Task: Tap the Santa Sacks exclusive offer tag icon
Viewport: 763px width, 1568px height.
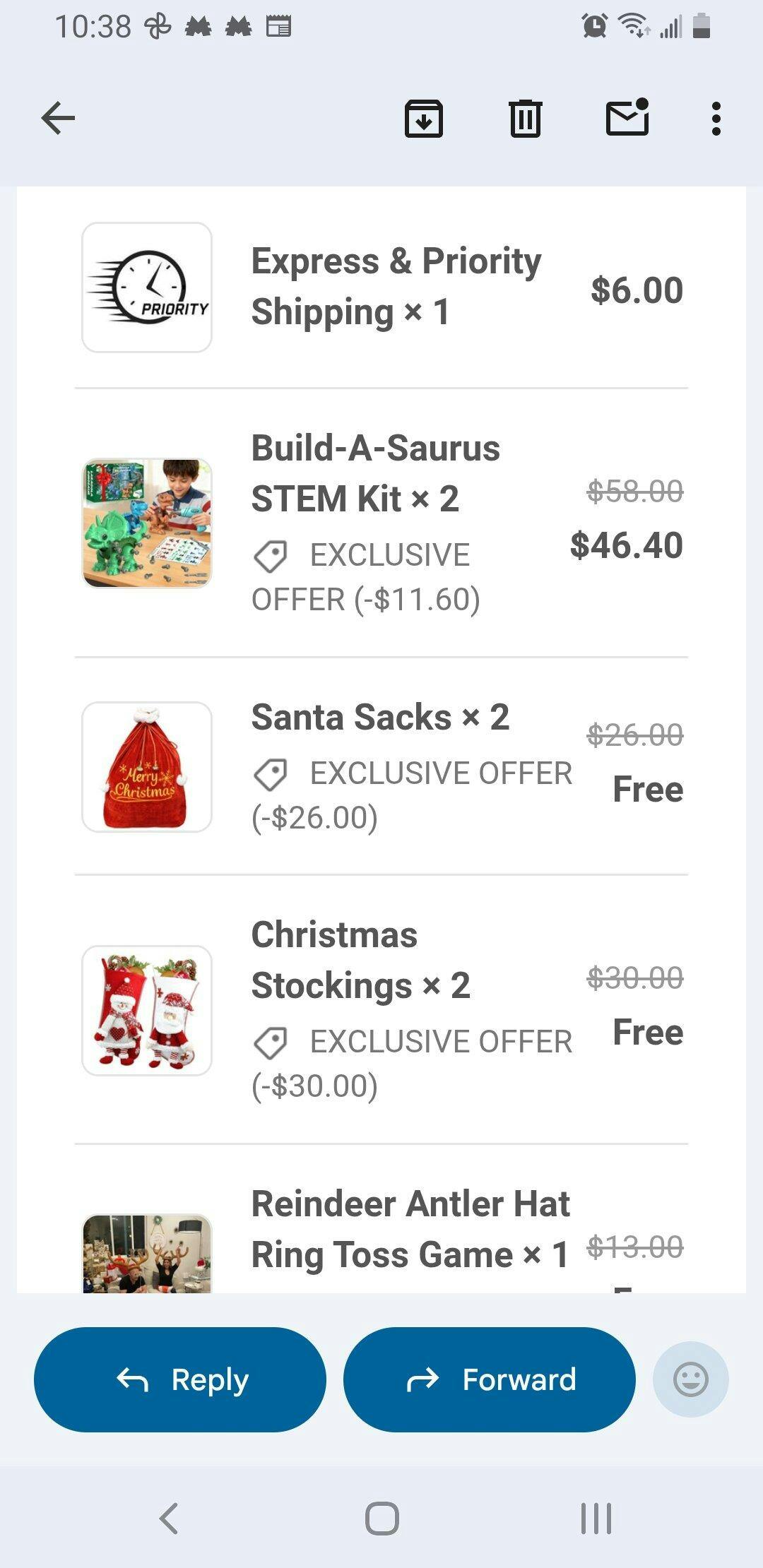Action: point(270,774)
